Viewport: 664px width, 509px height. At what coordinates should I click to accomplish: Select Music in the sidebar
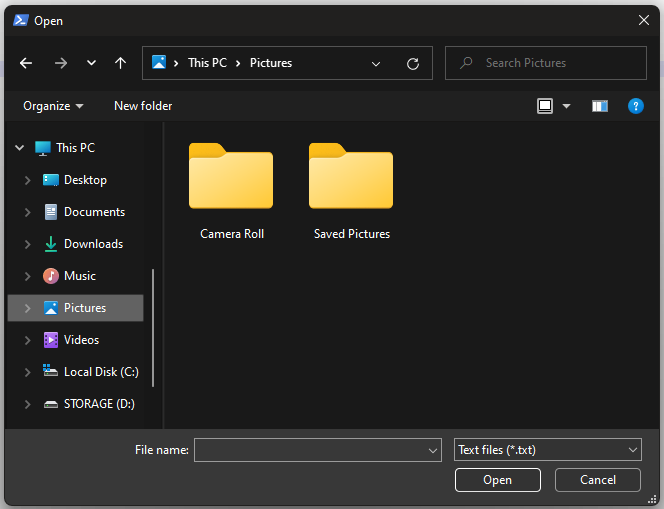[80, 276]
